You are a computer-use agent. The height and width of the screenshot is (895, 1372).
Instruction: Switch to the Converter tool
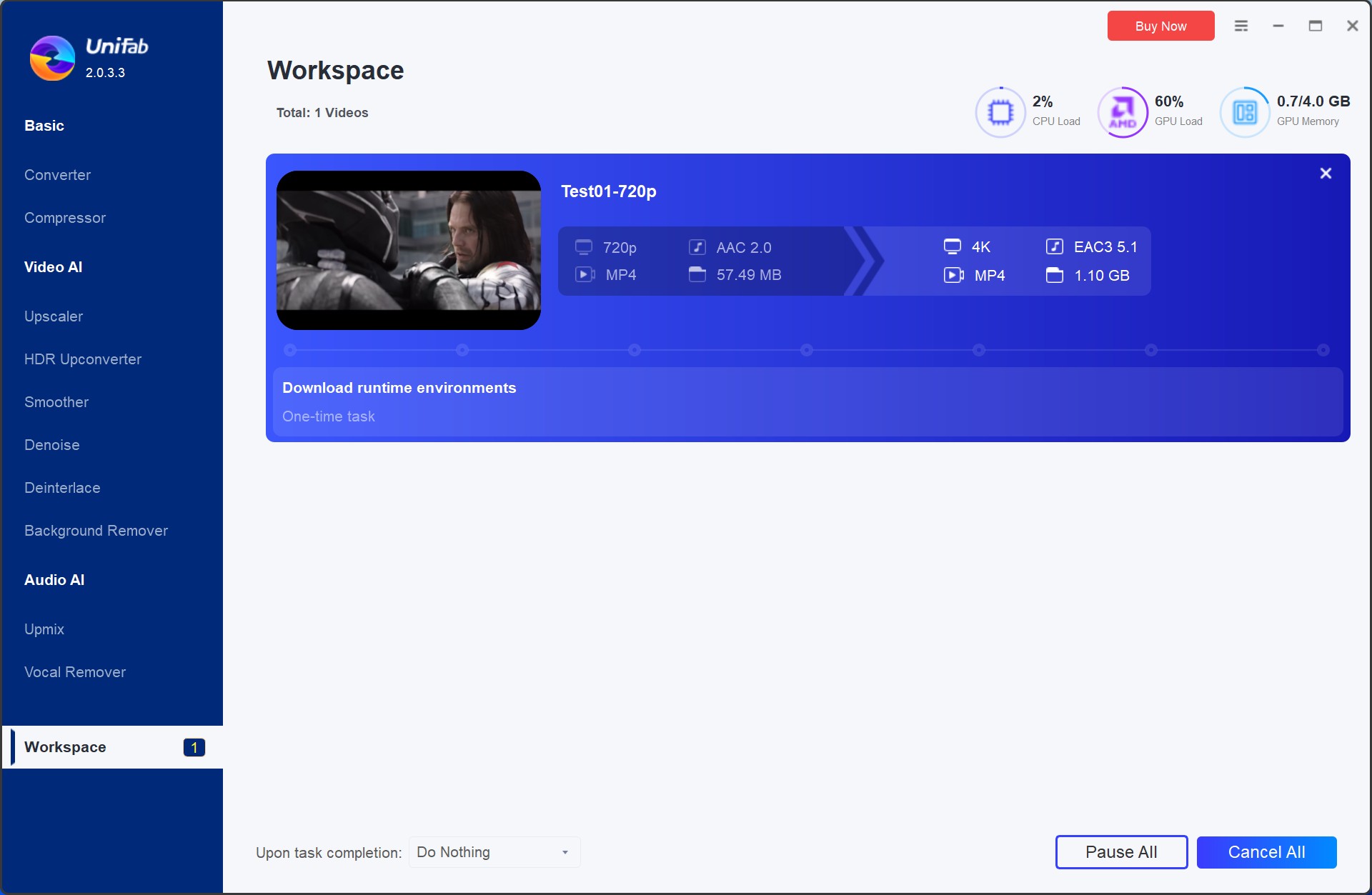point(57,175)
